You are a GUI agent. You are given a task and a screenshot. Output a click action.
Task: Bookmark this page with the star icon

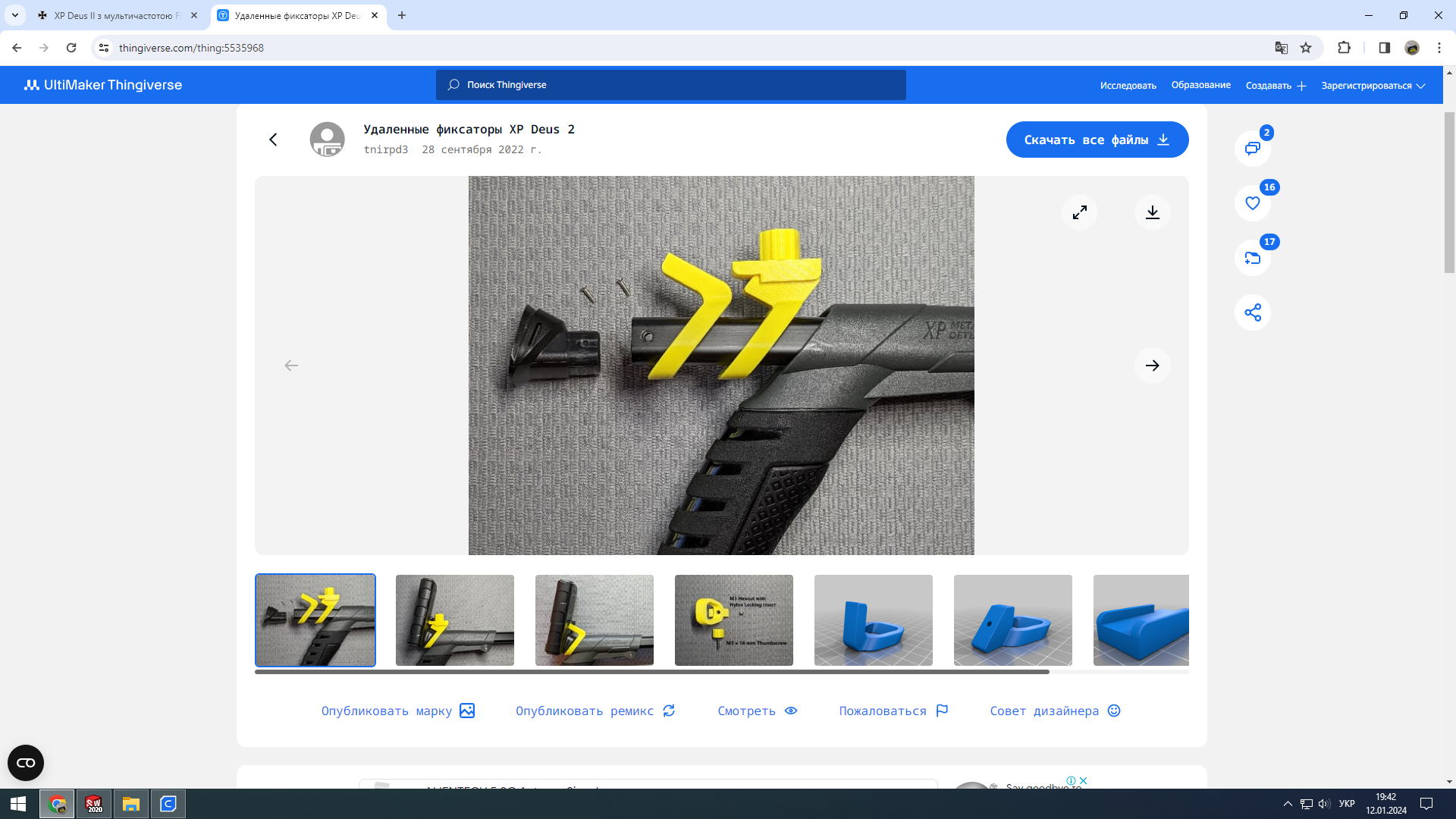1306,48
